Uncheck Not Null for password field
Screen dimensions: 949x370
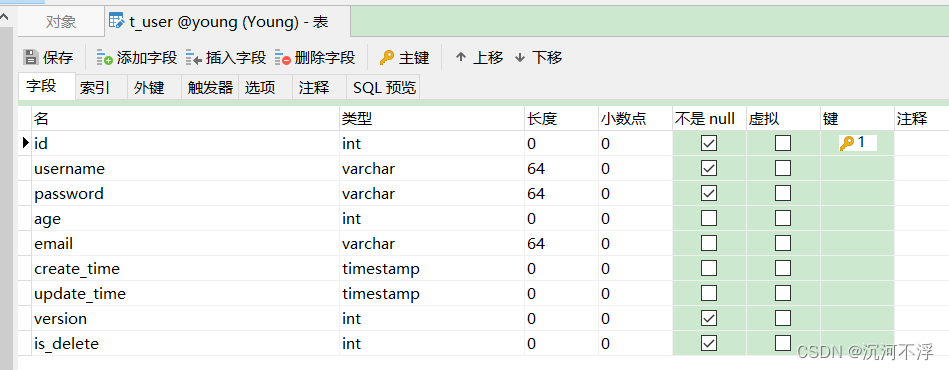pos(709,193)
